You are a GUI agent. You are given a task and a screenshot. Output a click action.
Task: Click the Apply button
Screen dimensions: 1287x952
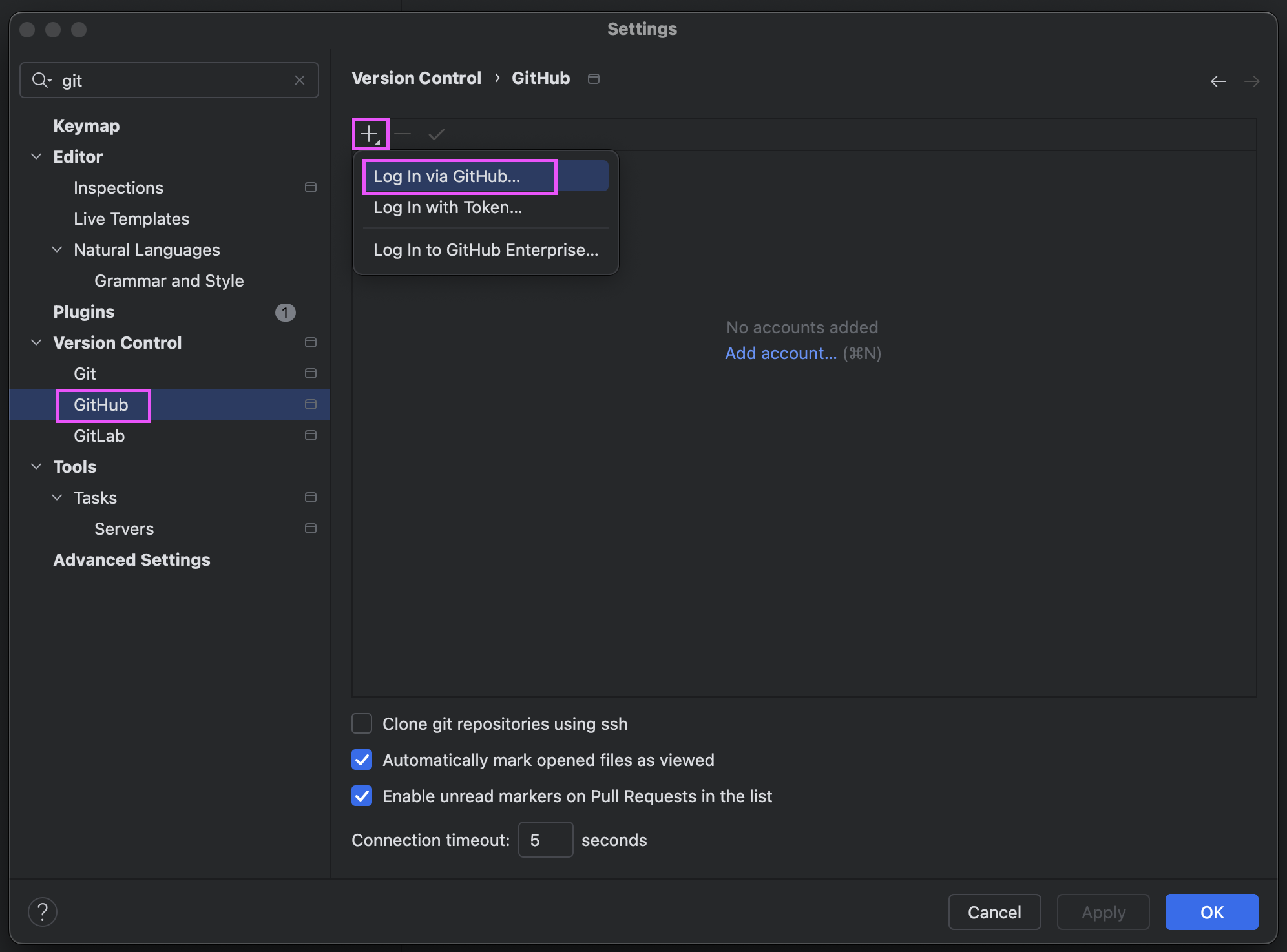pos(1102,911)
